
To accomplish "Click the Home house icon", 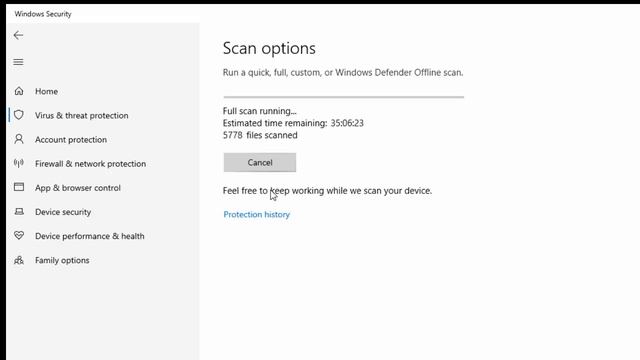I will pos(19,91).
